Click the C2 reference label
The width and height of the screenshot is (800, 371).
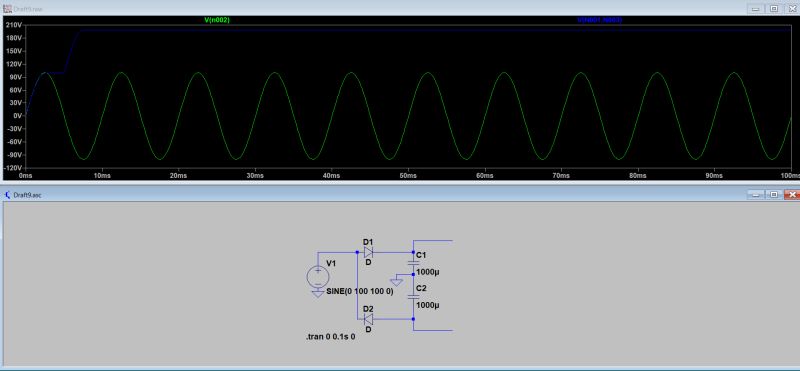tap(421, 288)
